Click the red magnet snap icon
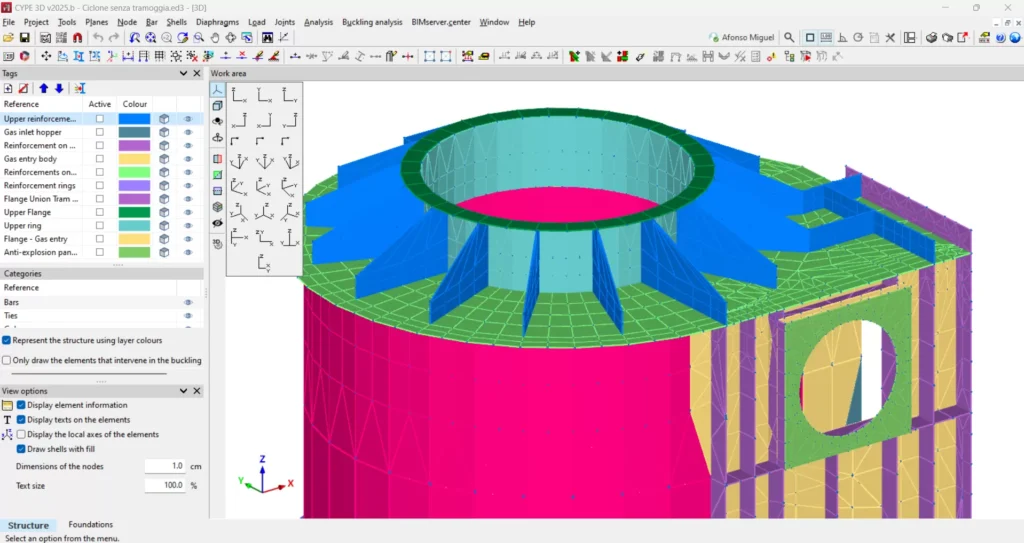This screenshot has width=1024, height=543. (77, 38)
